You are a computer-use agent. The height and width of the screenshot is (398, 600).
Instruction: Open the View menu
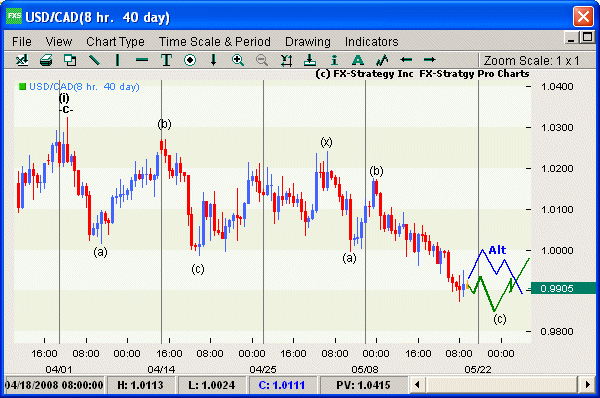point(59,41)
